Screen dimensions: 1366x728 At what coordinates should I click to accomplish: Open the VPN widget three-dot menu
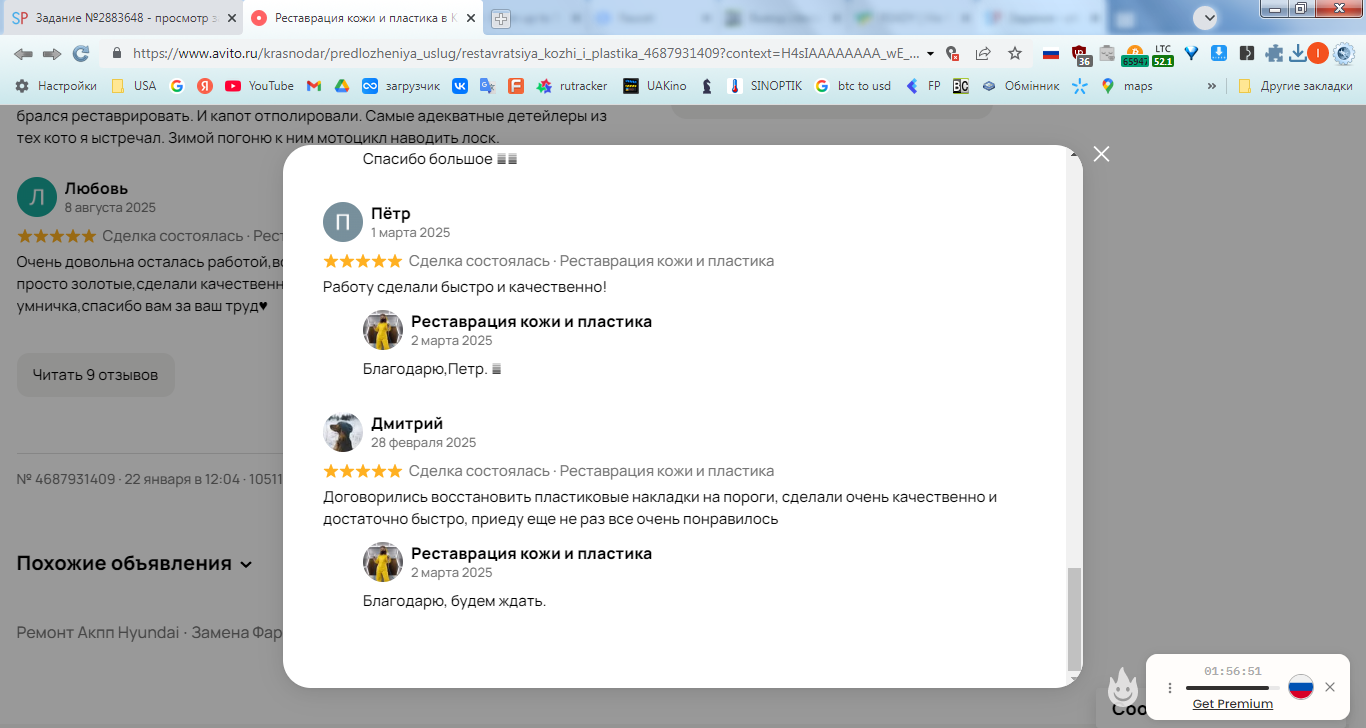coord(1170,688)
